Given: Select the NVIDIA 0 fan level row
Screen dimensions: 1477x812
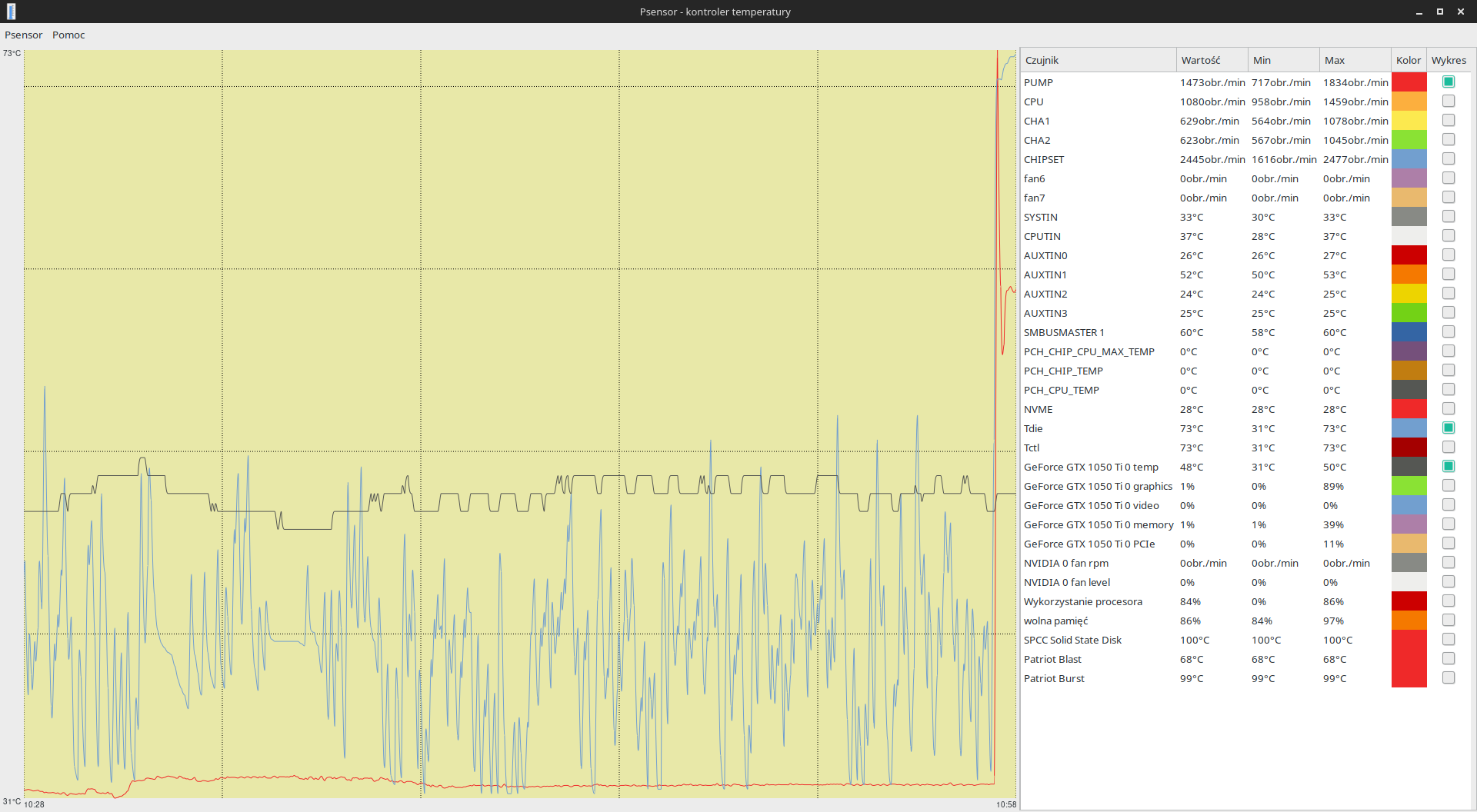Looking at the screenshot, I should click(x=1246, y=582).
